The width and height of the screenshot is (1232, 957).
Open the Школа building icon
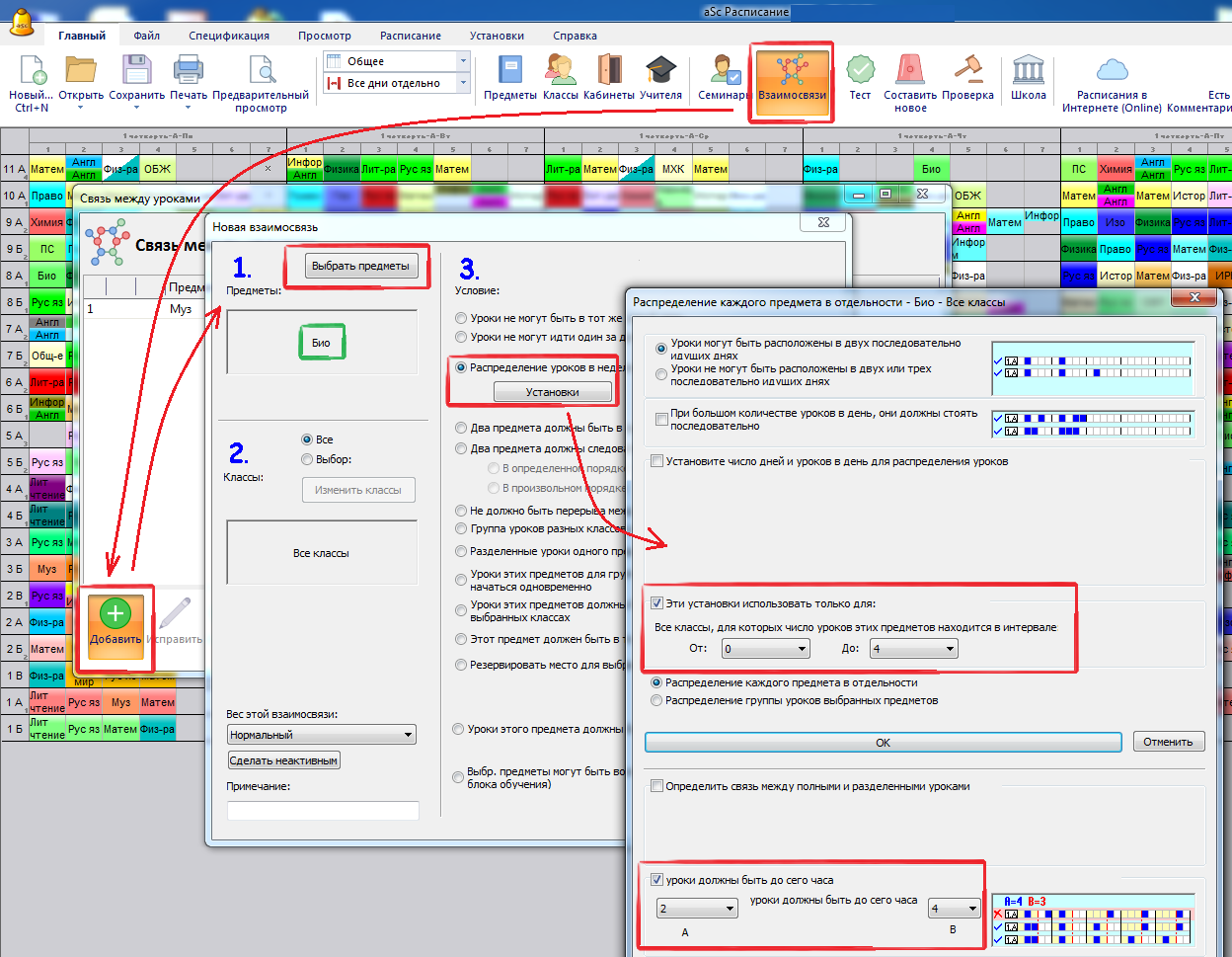coord(1028,71)
